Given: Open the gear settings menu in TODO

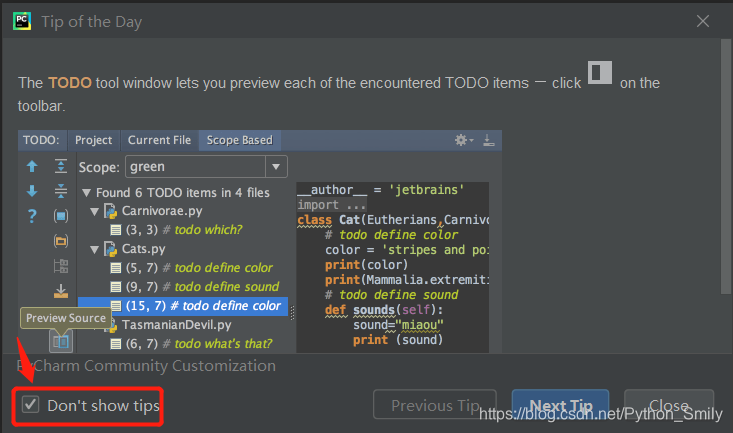Looking at the screenshot, I should pyautogui.click(x=464, y=140).
